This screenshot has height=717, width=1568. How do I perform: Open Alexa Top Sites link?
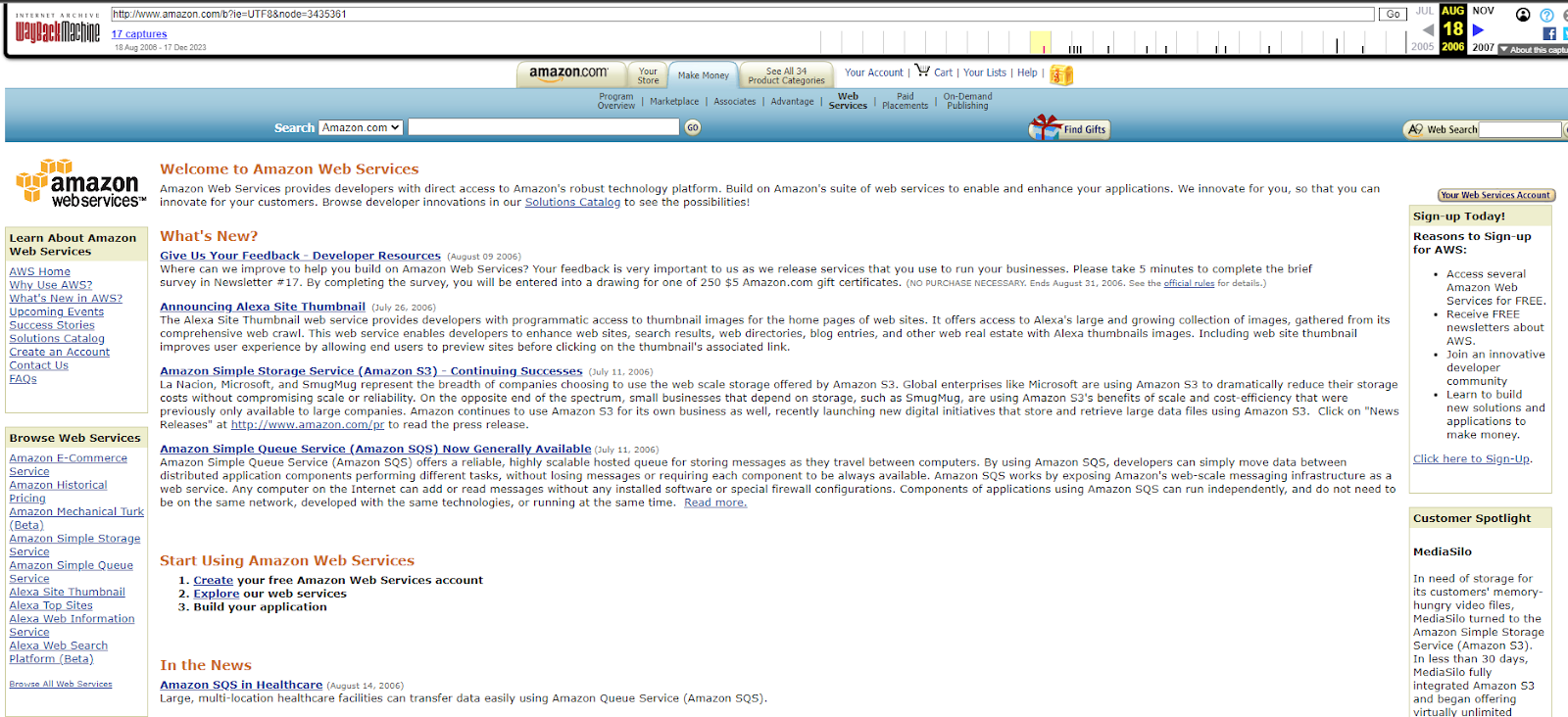tap(51, 605)
